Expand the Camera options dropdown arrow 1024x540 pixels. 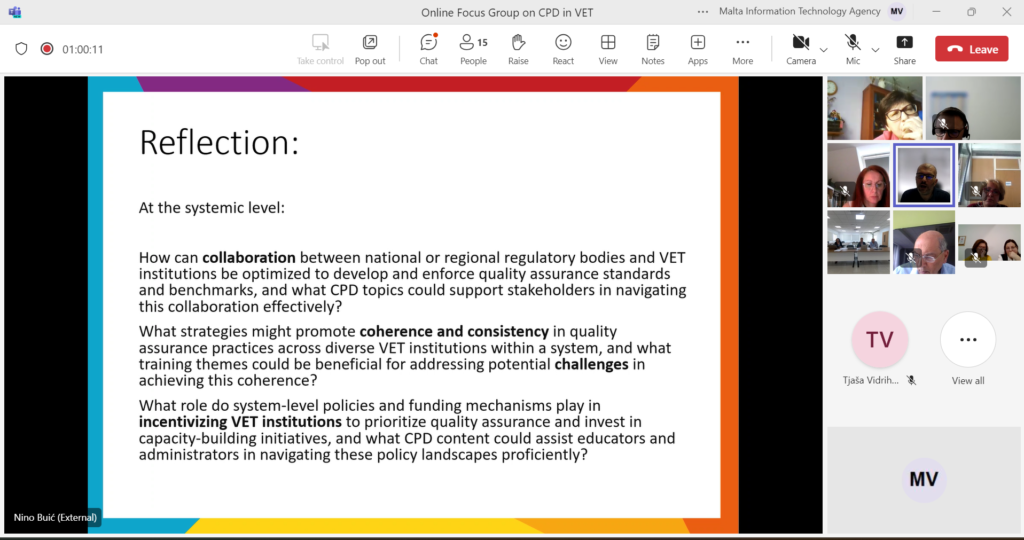(x=824, y=49)
